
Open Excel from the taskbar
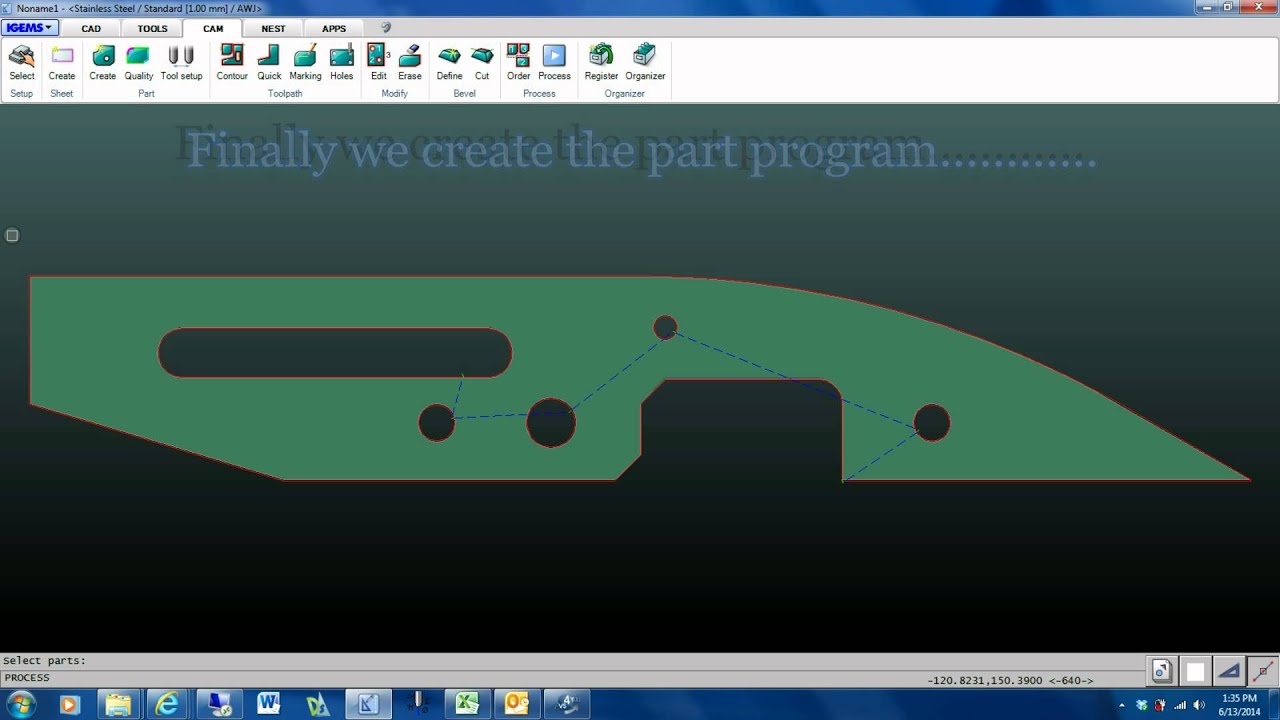coord(467,705)
